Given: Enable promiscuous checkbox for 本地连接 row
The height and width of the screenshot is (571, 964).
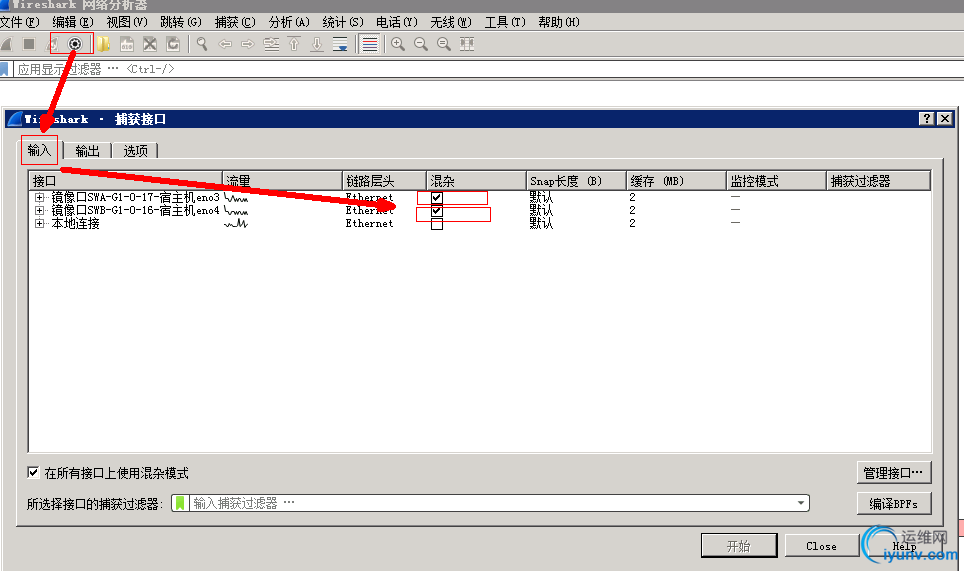Looking at the screenshot, I should 437,224.
